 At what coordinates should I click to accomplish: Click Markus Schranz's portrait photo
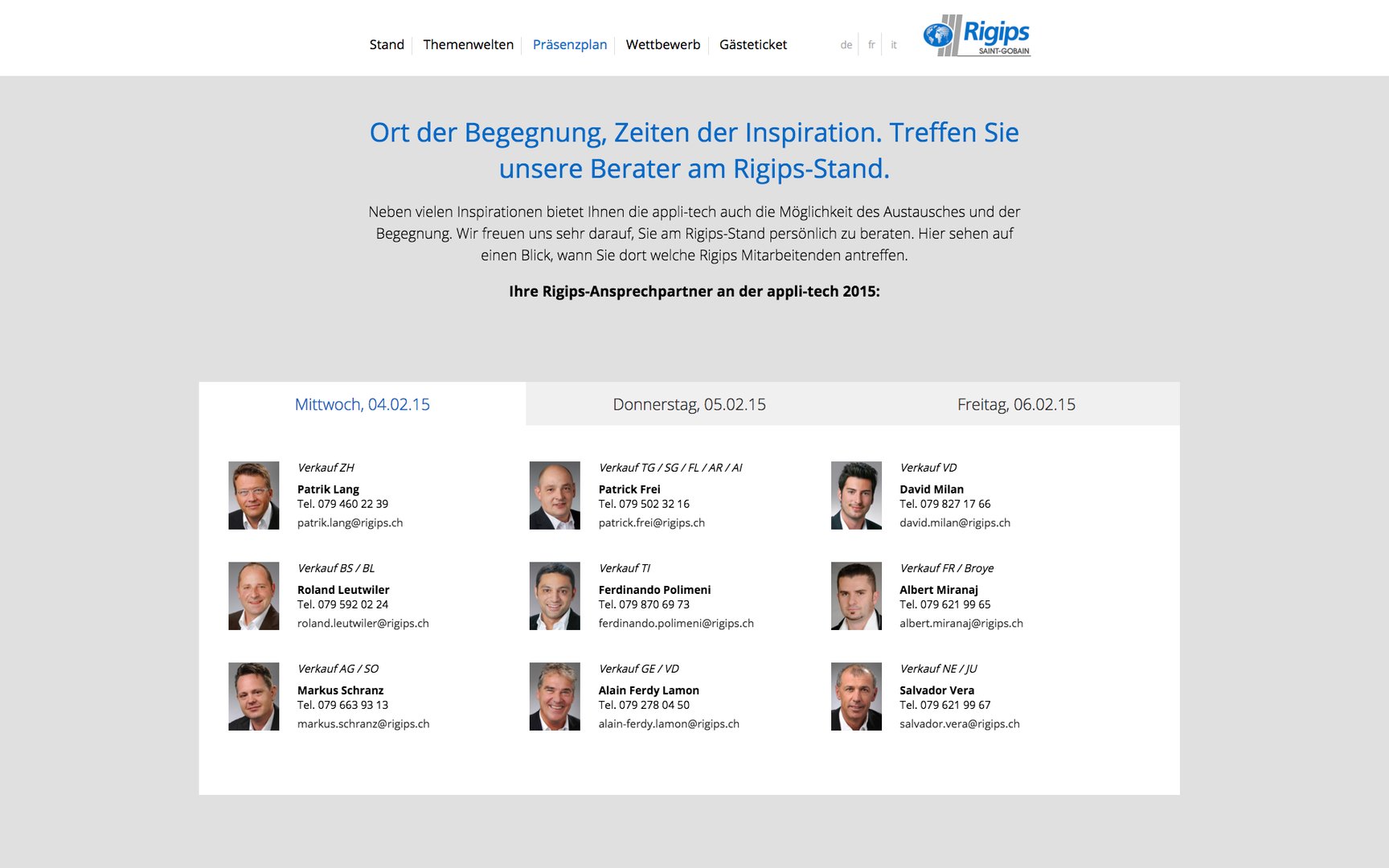pyautogui.click(x=254, y=696)
